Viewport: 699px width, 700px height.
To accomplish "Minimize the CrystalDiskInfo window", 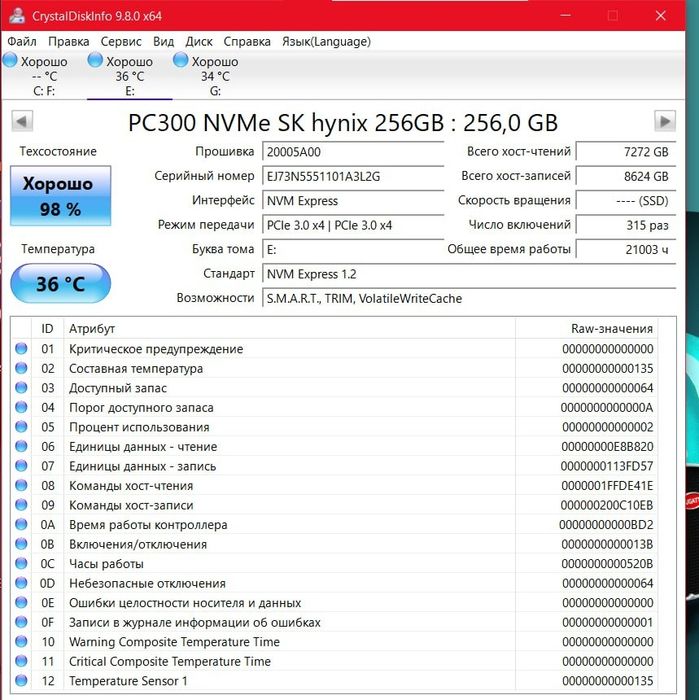I will point(566,16).
